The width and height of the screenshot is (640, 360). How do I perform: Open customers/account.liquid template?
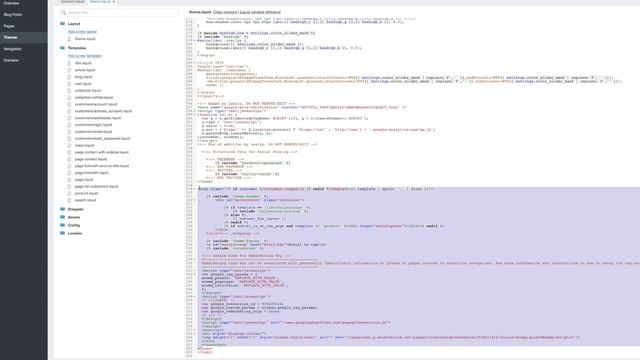pos(96,104)
